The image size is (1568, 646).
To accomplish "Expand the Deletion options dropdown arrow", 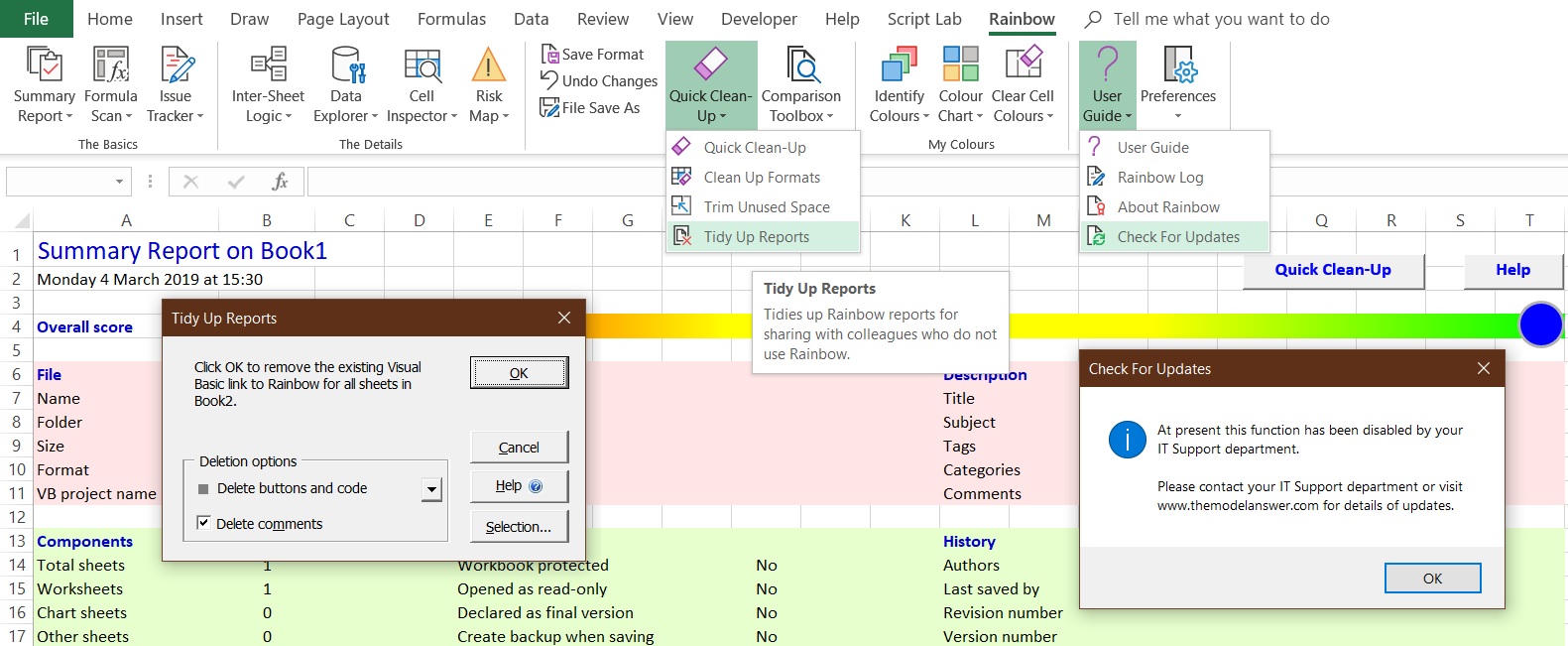I will click(431, 489).
